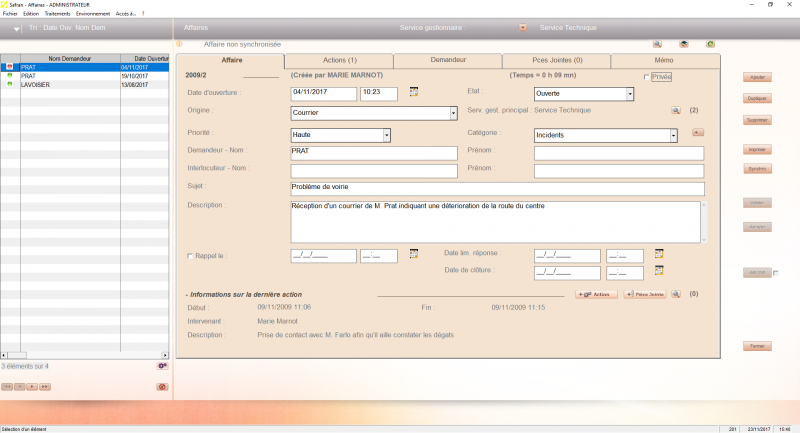800x433 pixels.
Task: Go to last record navigation button
Action: pyautogui.click(x=45, y=387)
